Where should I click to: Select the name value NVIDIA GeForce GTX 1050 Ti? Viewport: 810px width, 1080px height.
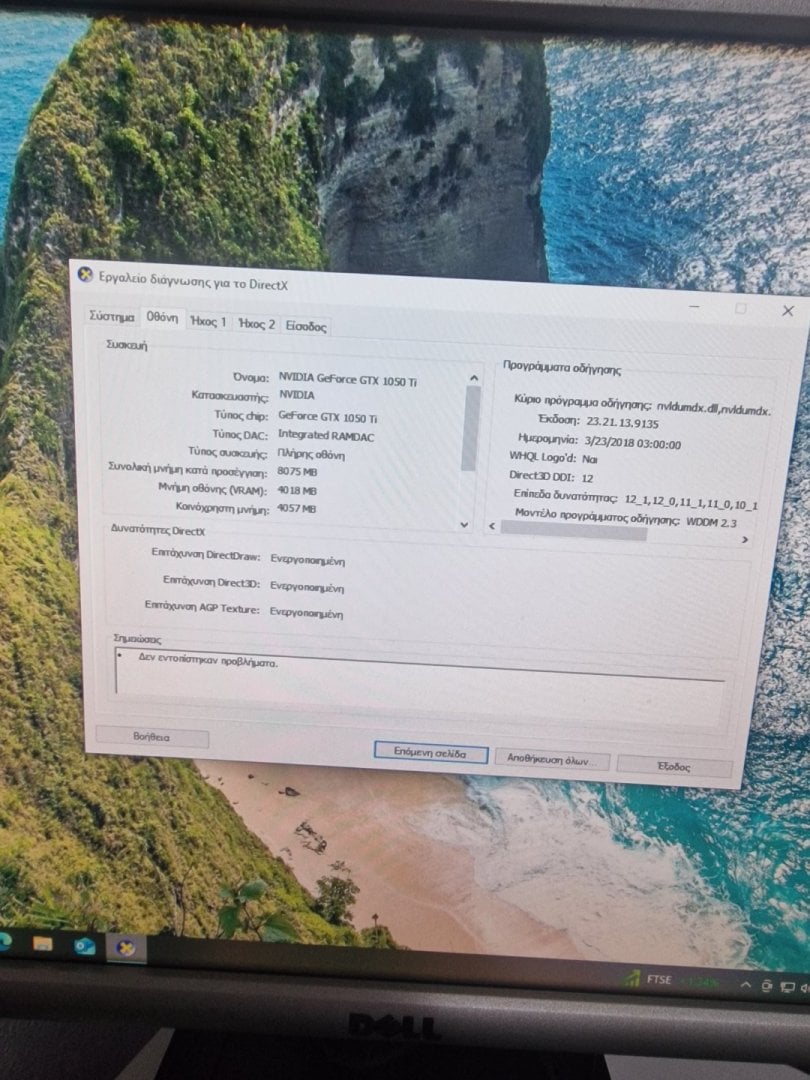click(347, 380)
